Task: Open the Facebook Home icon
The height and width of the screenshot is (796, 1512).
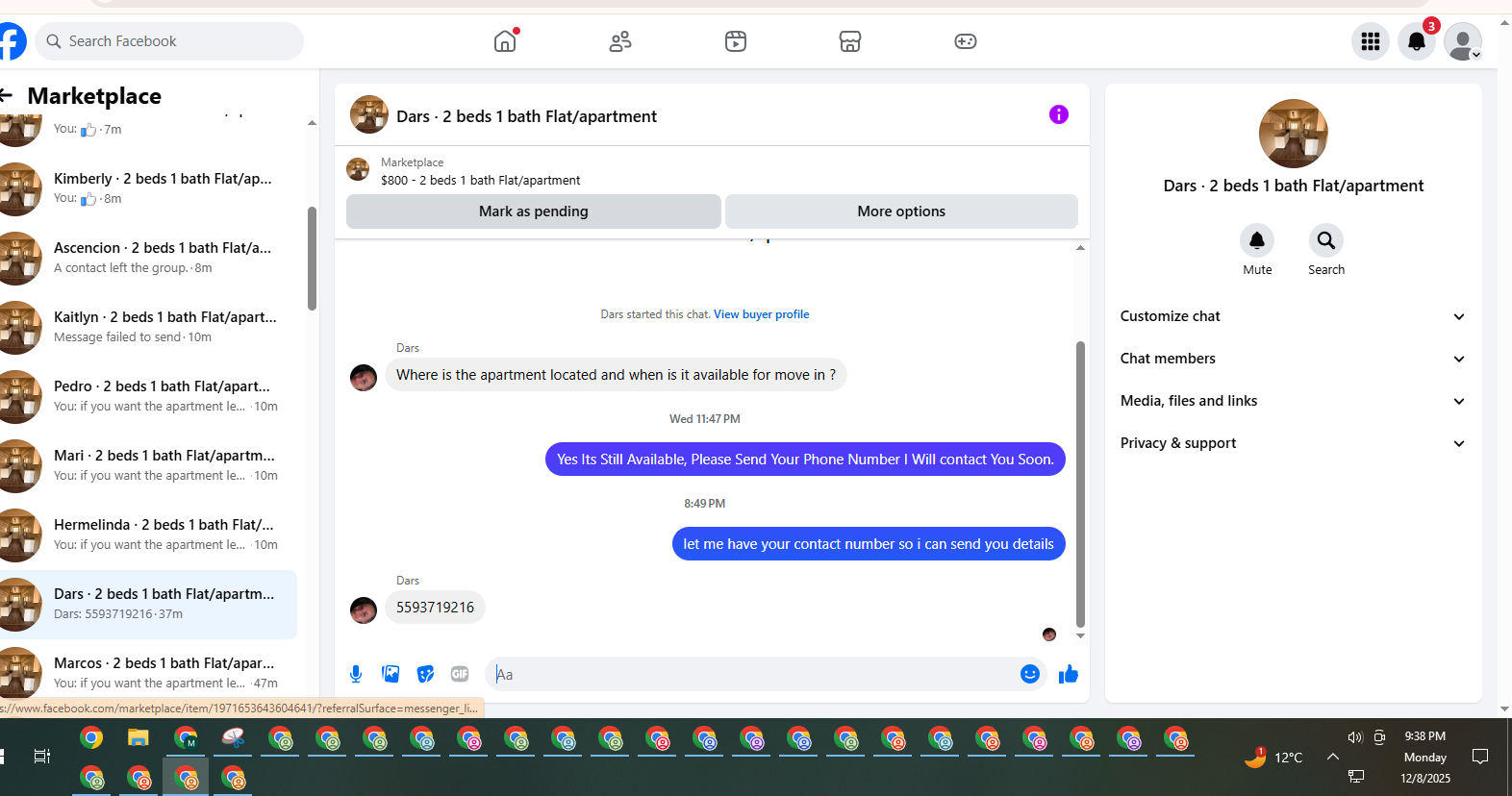Action: pos(505,41)
